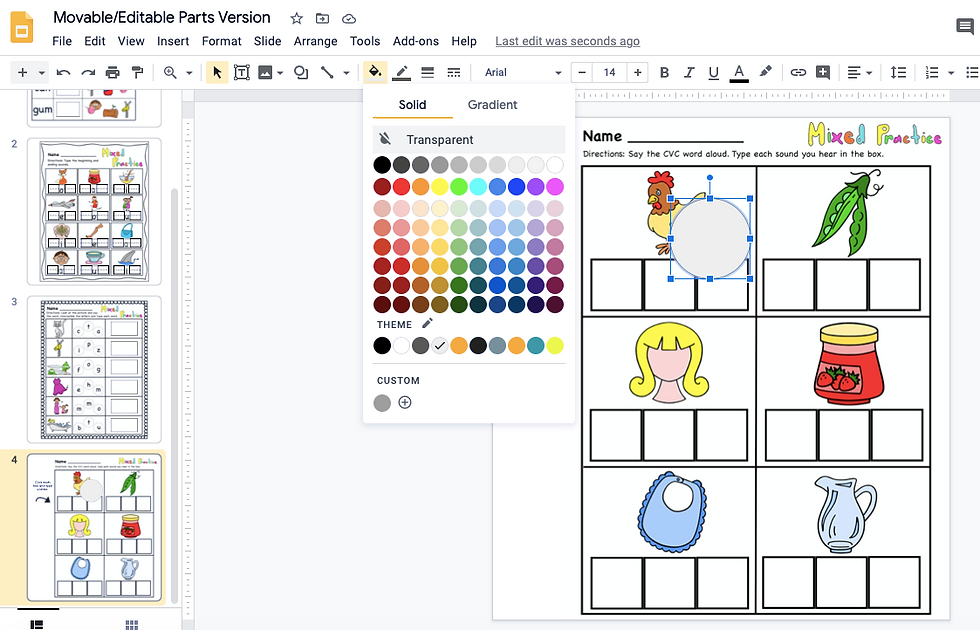The image size is (980, 630).
Task: Select the Text box tool
Action: (x=242, y=72)
